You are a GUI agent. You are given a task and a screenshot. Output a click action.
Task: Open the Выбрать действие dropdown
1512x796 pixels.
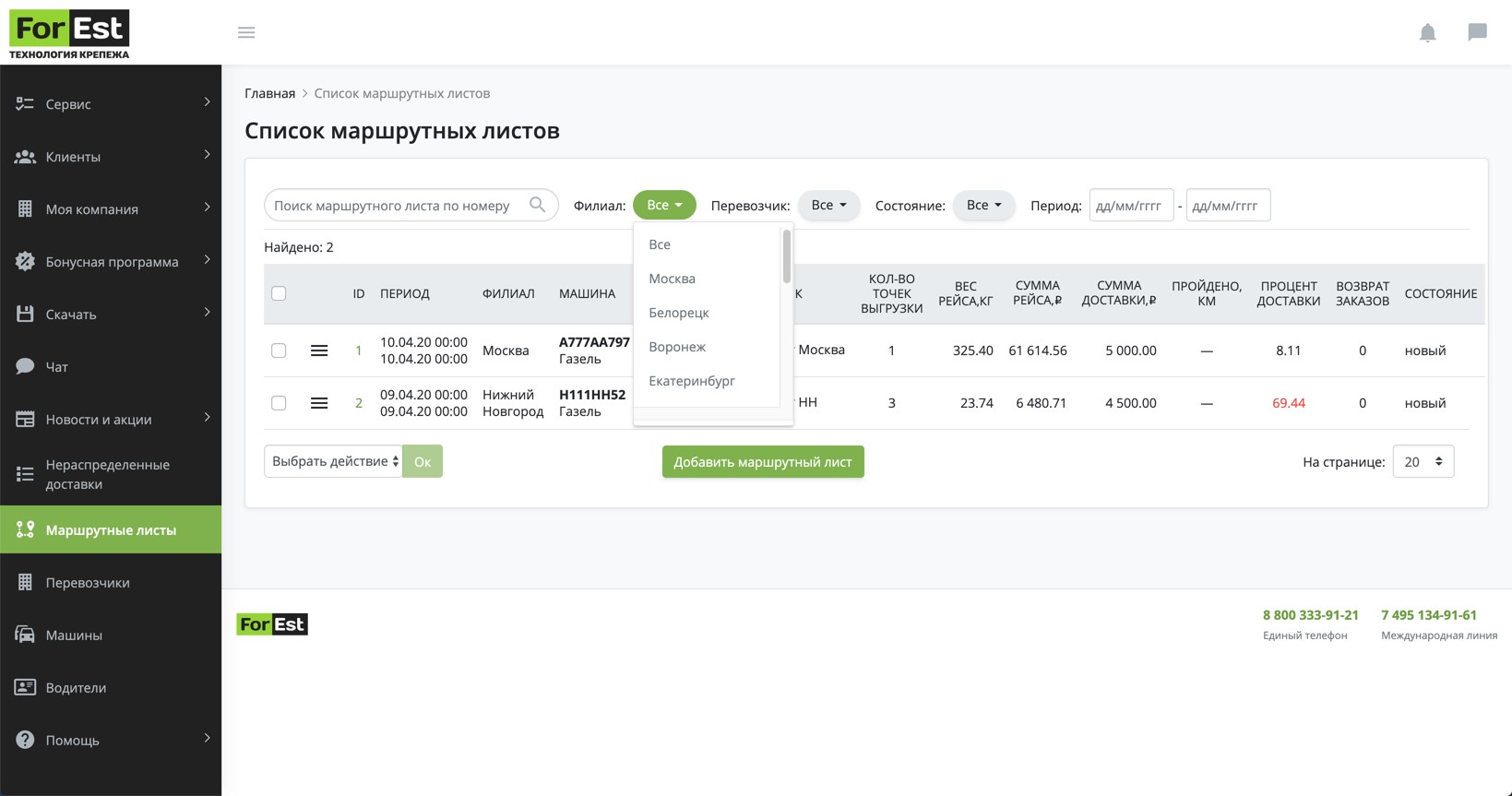click(x=333, y=461)
